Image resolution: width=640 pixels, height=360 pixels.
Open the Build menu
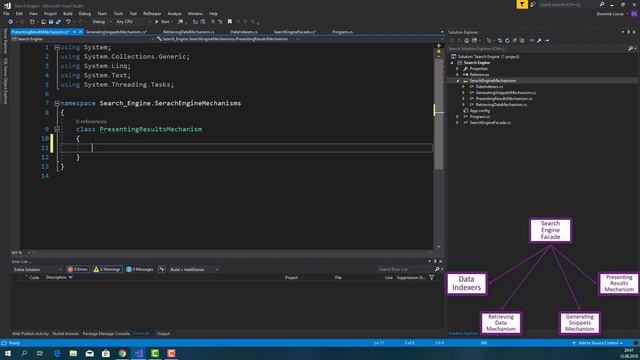68,13
